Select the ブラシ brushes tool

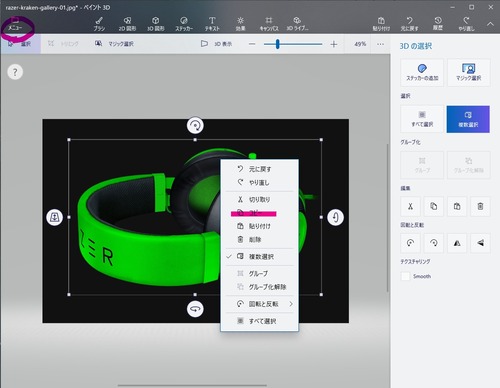(99, 24)
